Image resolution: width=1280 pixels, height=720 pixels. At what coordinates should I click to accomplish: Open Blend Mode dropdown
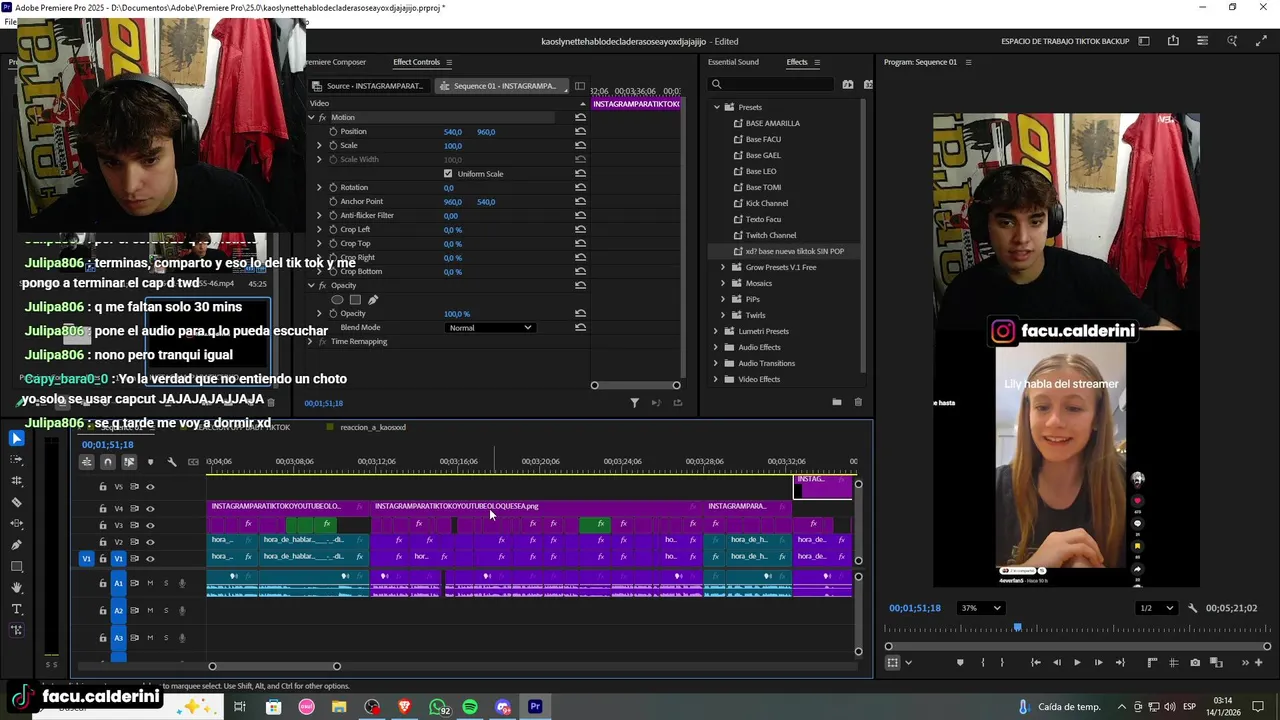(x=490, y=328)
